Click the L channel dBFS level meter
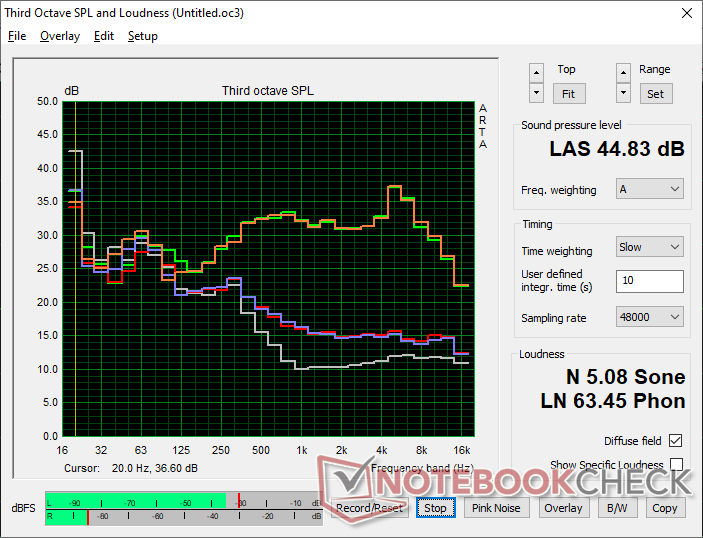 point(184,500)
